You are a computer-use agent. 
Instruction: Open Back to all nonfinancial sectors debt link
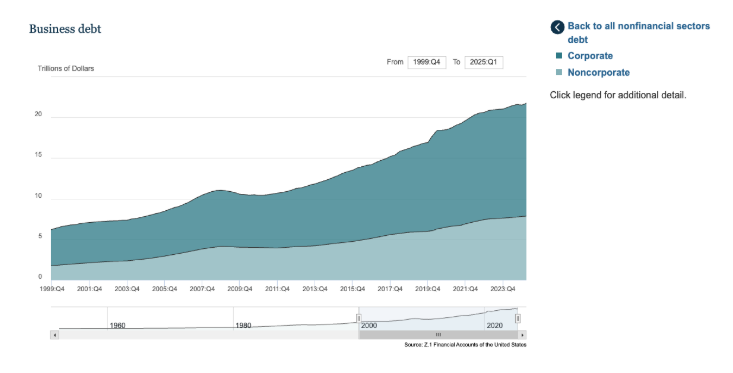point(639,33)
